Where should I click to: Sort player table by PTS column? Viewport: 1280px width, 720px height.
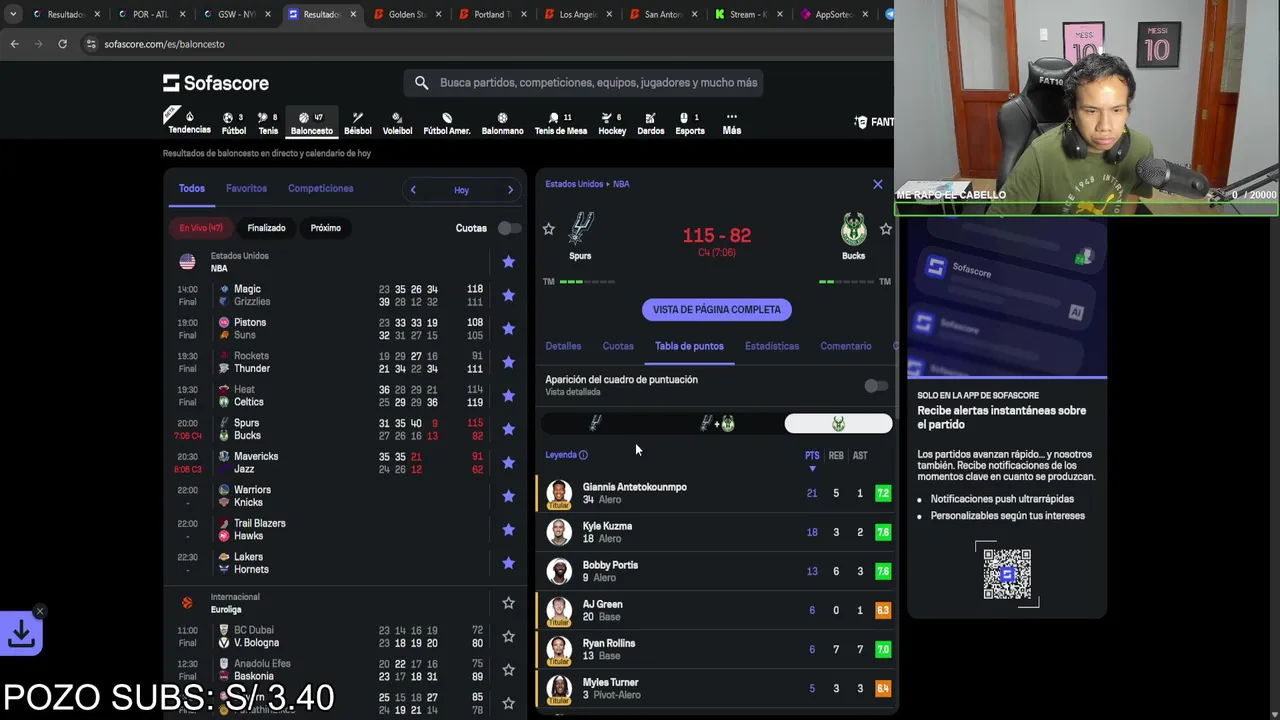click(812, 456)
